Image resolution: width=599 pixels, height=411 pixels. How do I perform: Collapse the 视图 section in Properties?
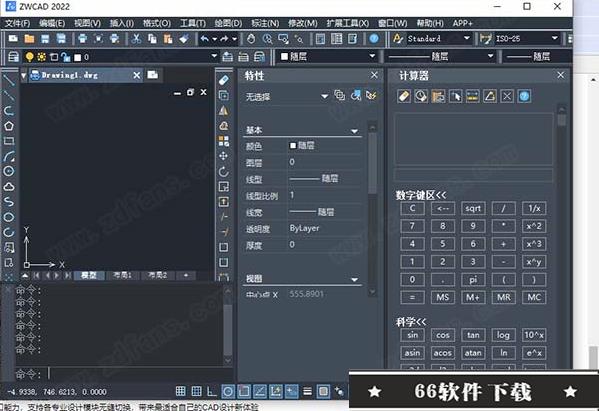(x=355, y=280)
